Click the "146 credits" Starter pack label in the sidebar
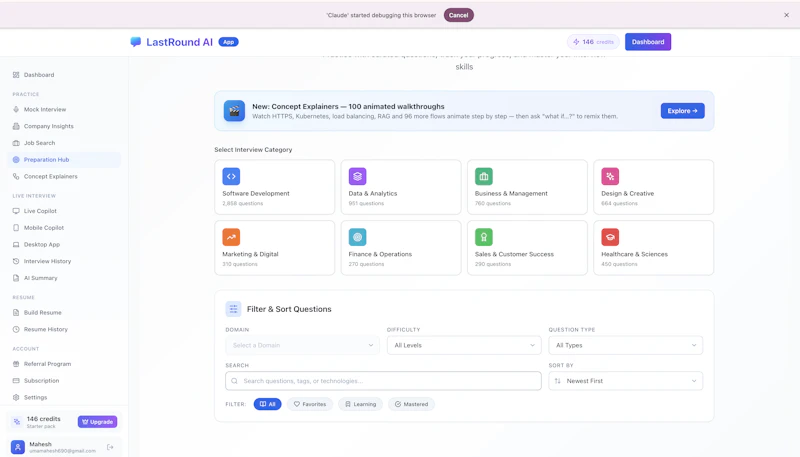This screenshot has width=800, height=457. 43,419
